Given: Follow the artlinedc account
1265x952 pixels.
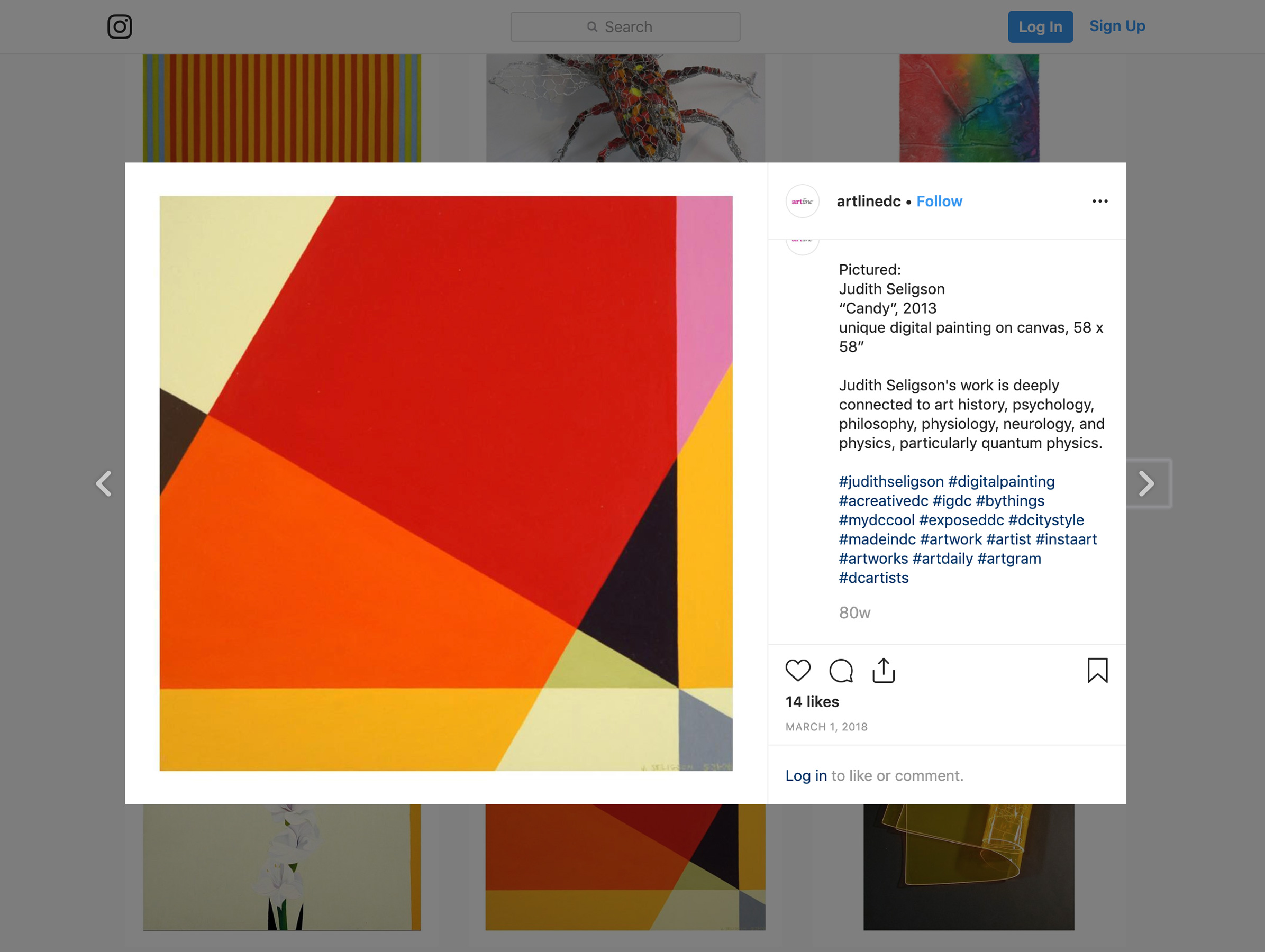Looking at the screenshot, I should pos(939,202).
